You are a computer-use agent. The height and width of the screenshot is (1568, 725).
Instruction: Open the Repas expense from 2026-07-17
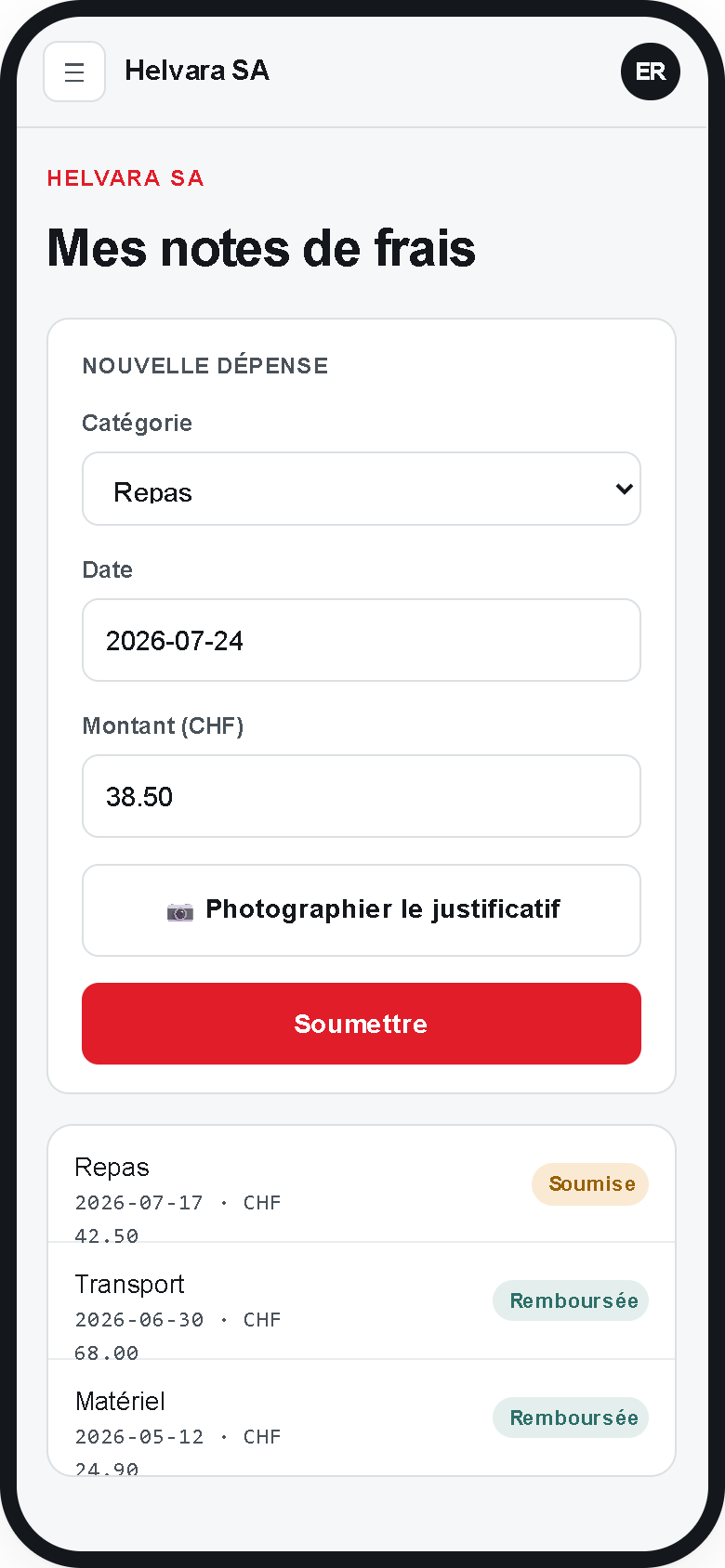click(x=362, y=1184)
